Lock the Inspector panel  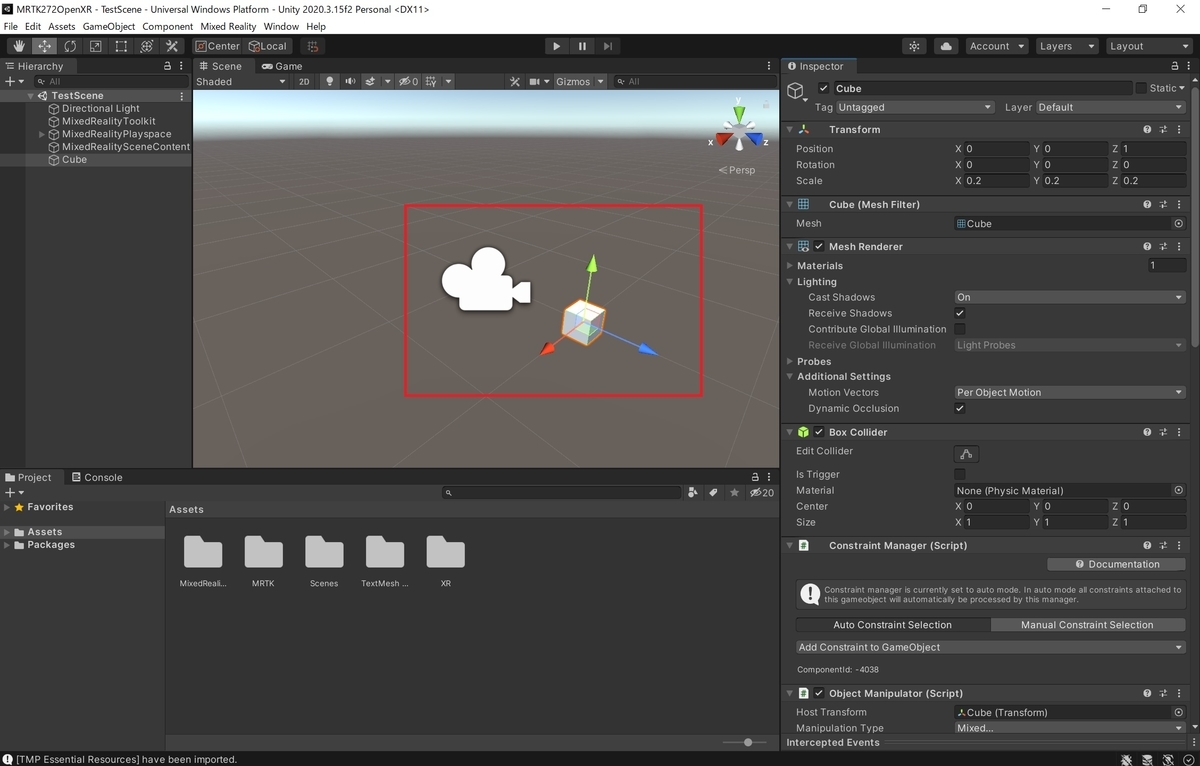[x=1177, y=66]
